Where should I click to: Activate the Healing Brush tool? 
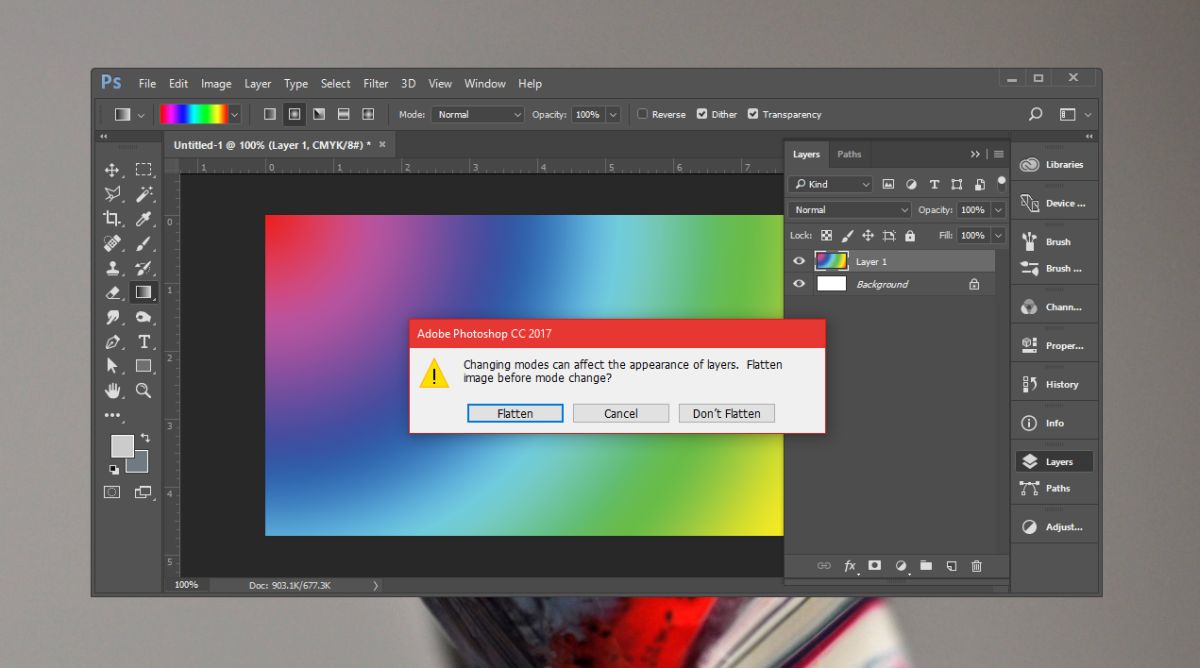click(x=110, y=243)
